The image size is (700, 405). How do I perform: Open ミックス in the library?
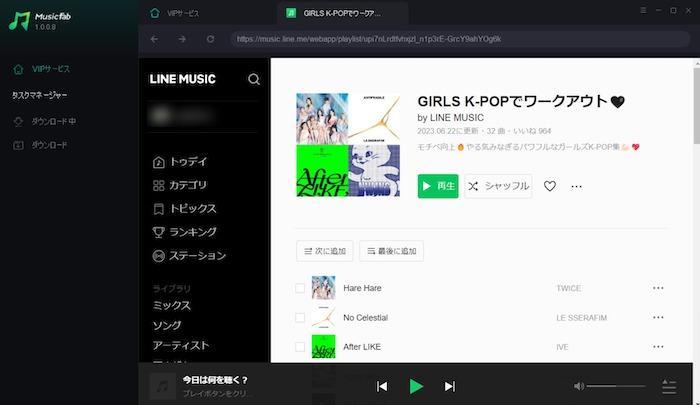[x=172, y=305]
